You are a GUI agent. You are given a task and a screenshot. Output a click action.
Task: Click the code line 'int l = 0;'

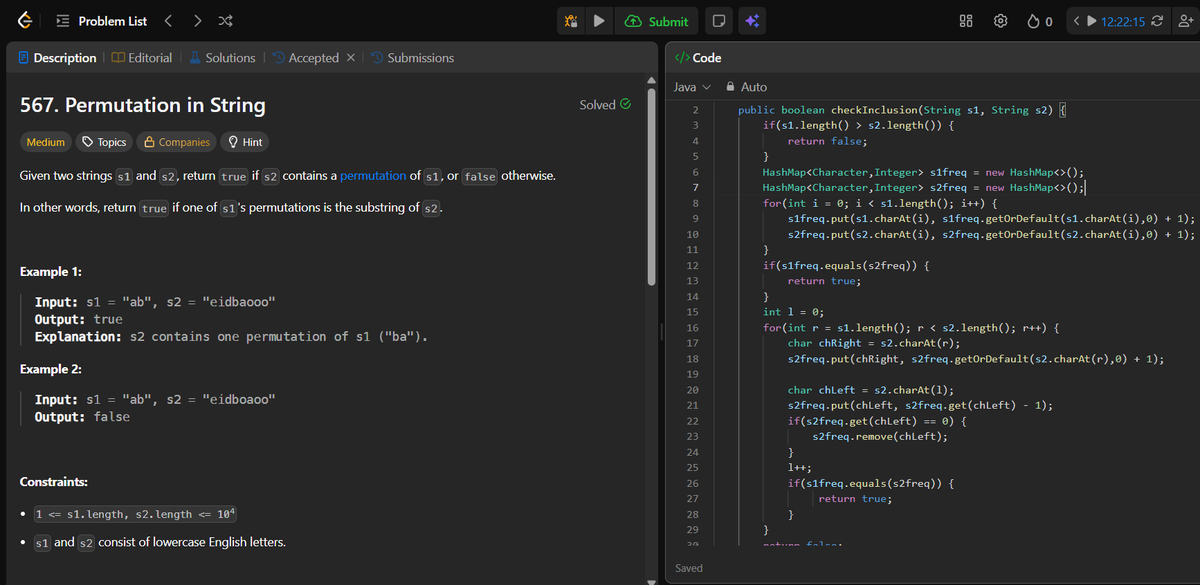point(793,312)
